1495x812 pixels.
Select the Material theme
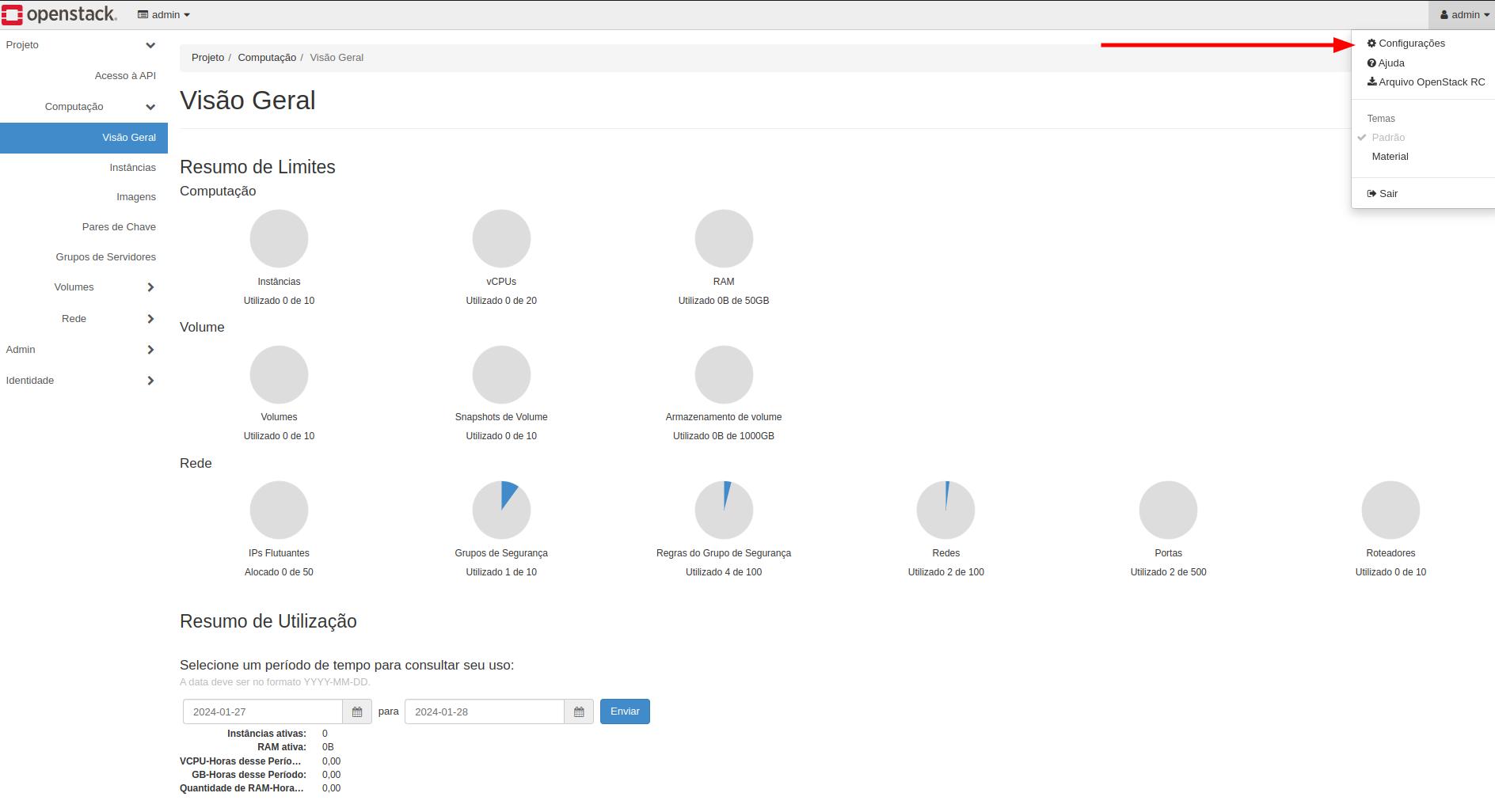click(1390, 156)
